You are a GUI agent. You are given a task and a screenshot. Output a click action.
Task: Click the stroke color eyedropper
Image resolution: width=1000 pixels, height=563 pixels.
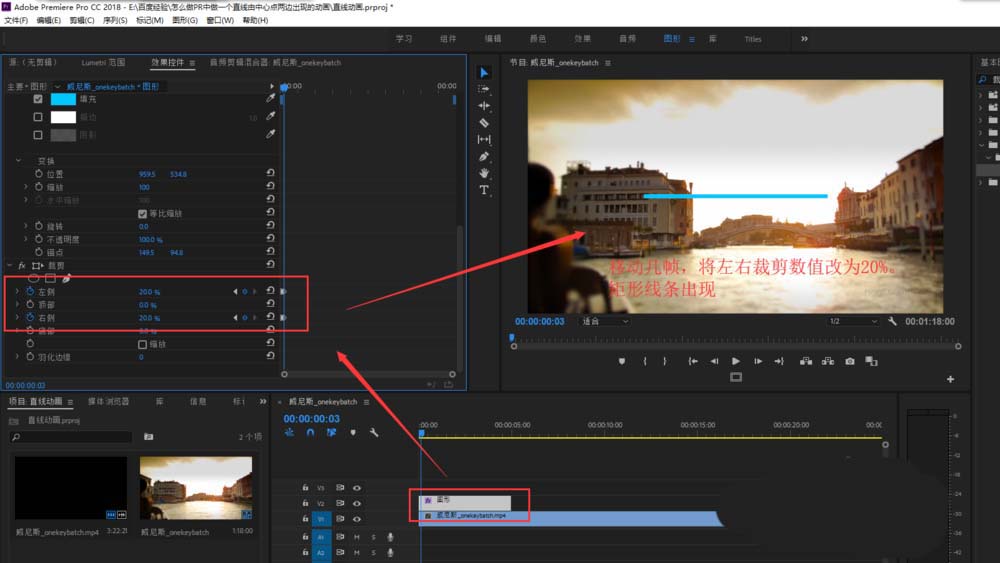270,116
